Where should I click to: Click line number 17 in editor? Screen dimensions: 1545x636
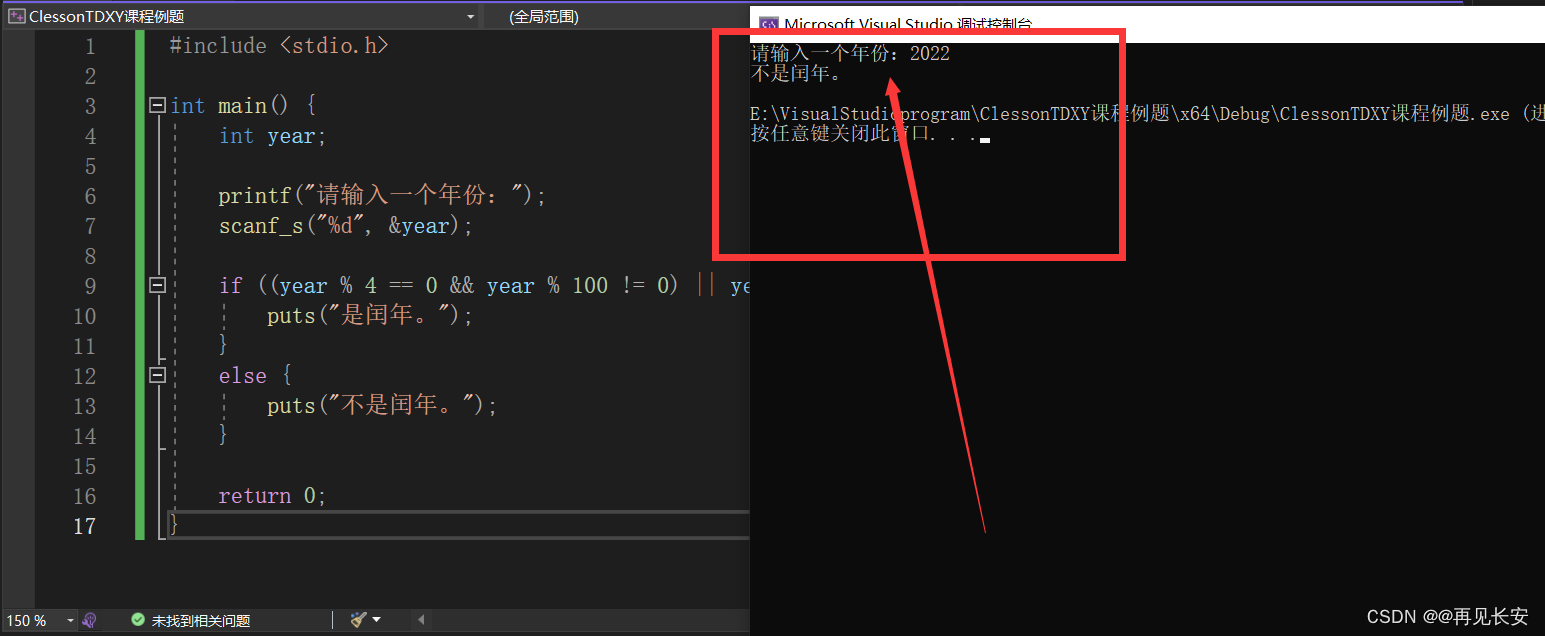pyautogui.click(x=85, y=526)
